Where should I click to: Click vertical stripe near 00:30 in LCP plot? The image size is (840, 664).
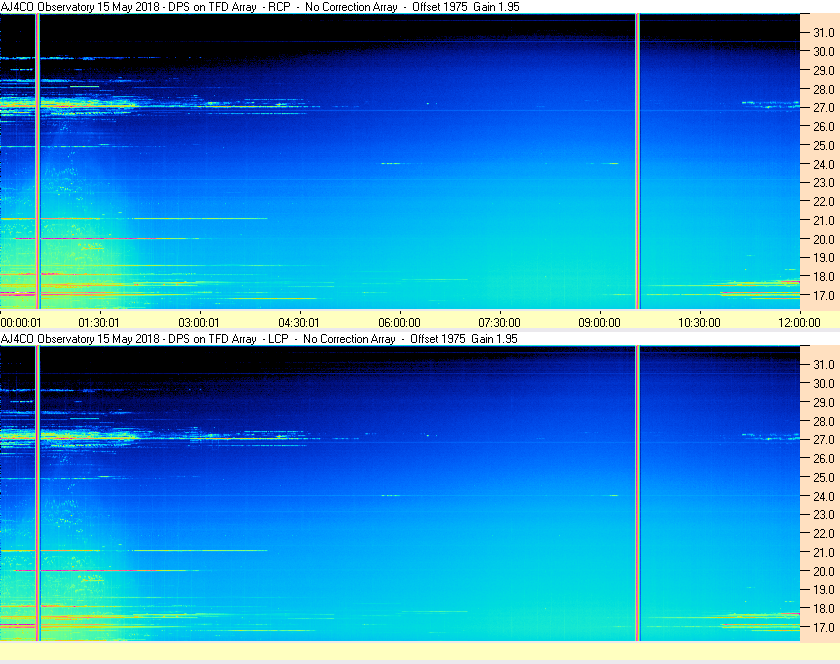tap(38, 493)
